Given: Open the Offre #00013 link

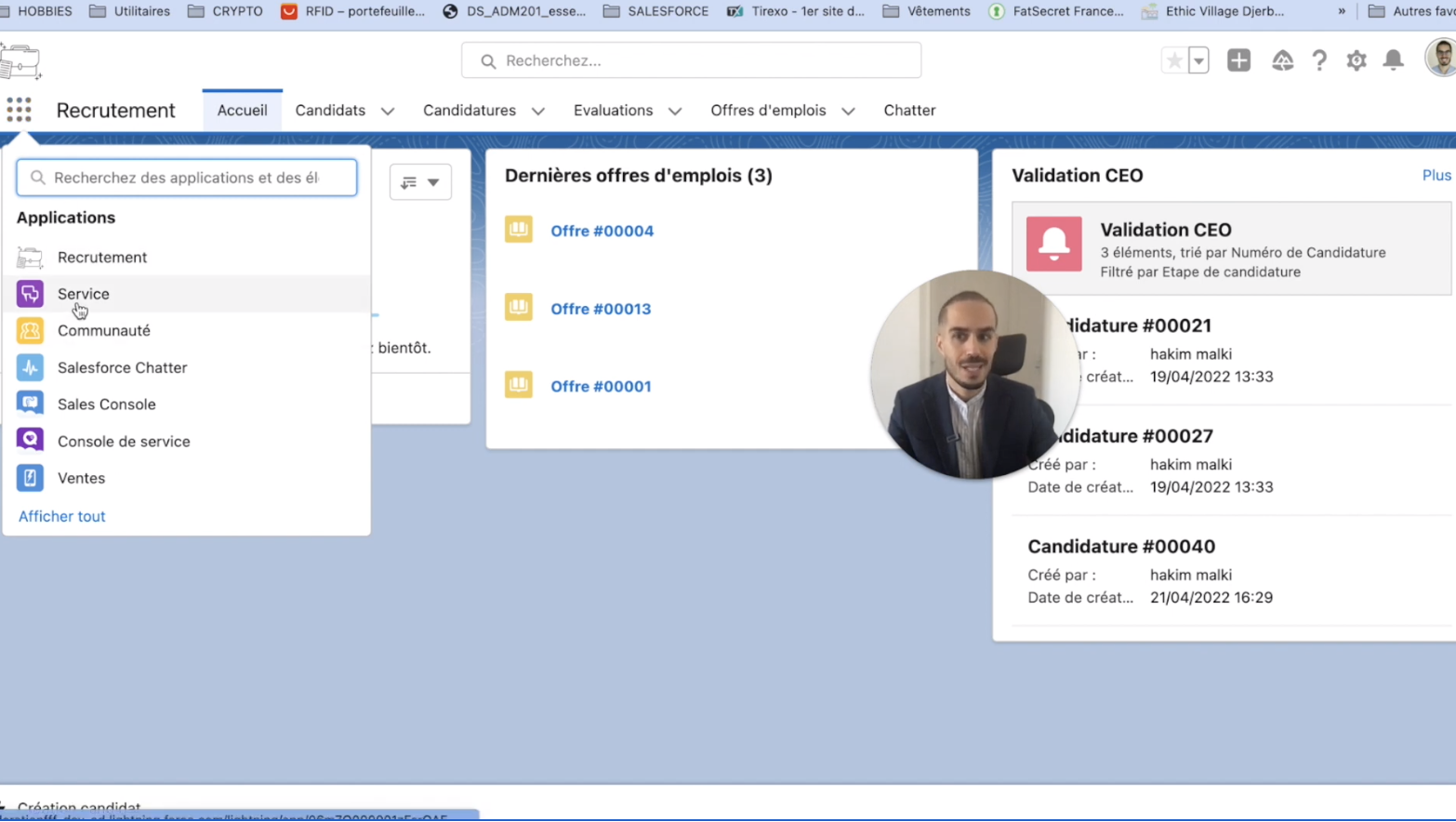Looking at the screenshot, I should click(601, 309).
